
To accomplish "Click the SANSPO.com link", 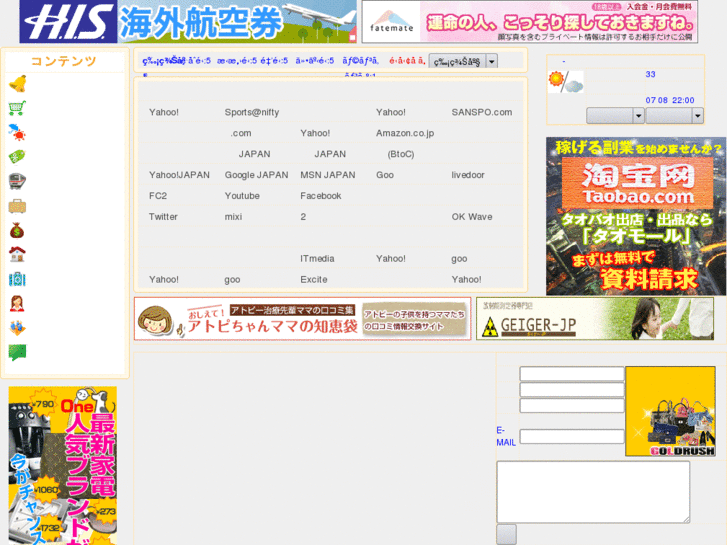I will [482, 112].
